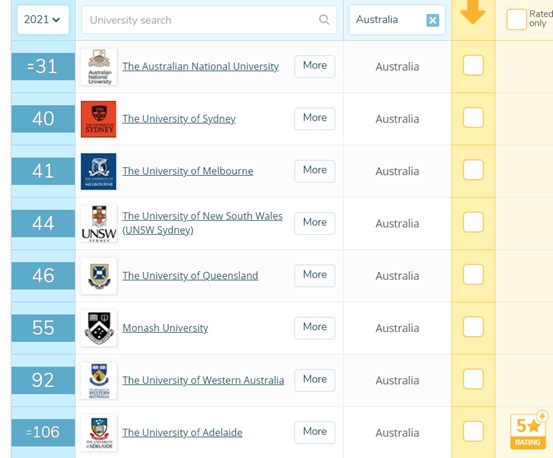Enable the Rated only checkbox
The height and width of the screenshot is (458, 553).
click(516, 19)
